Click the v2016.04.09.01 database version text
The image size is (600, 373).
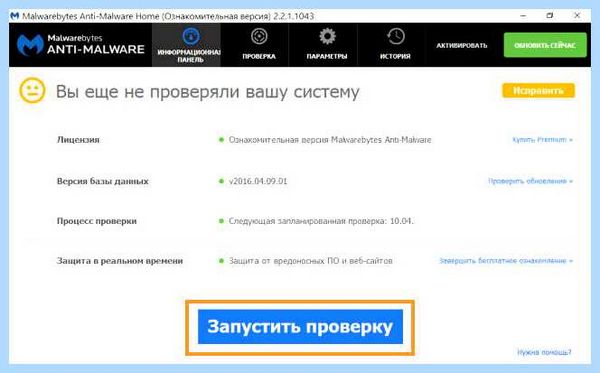coord(258,181)
